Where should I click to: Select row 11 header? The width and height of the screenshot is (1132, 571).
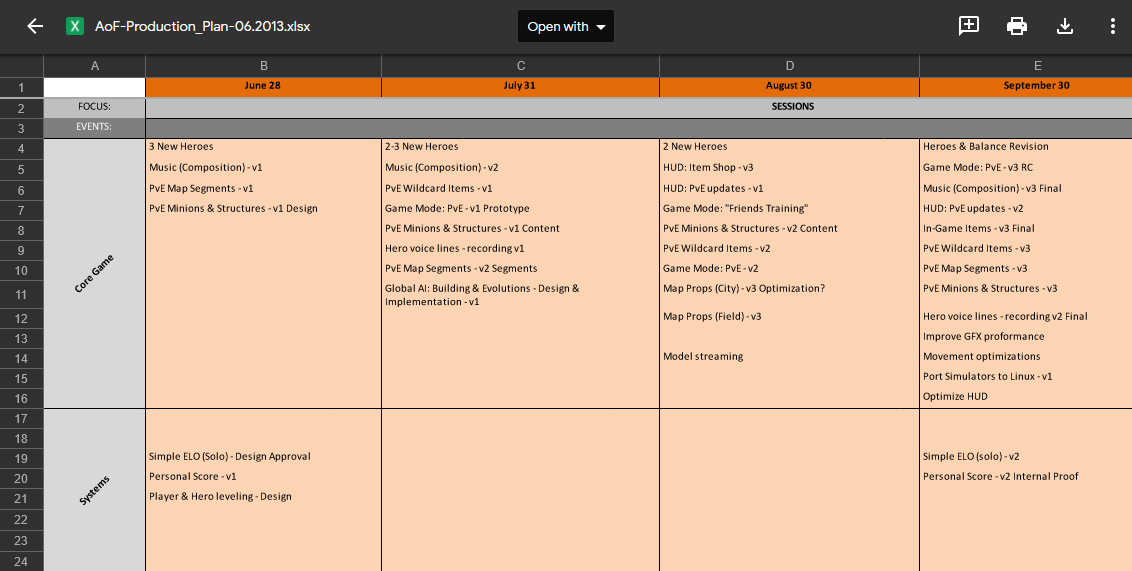point(22,295)
